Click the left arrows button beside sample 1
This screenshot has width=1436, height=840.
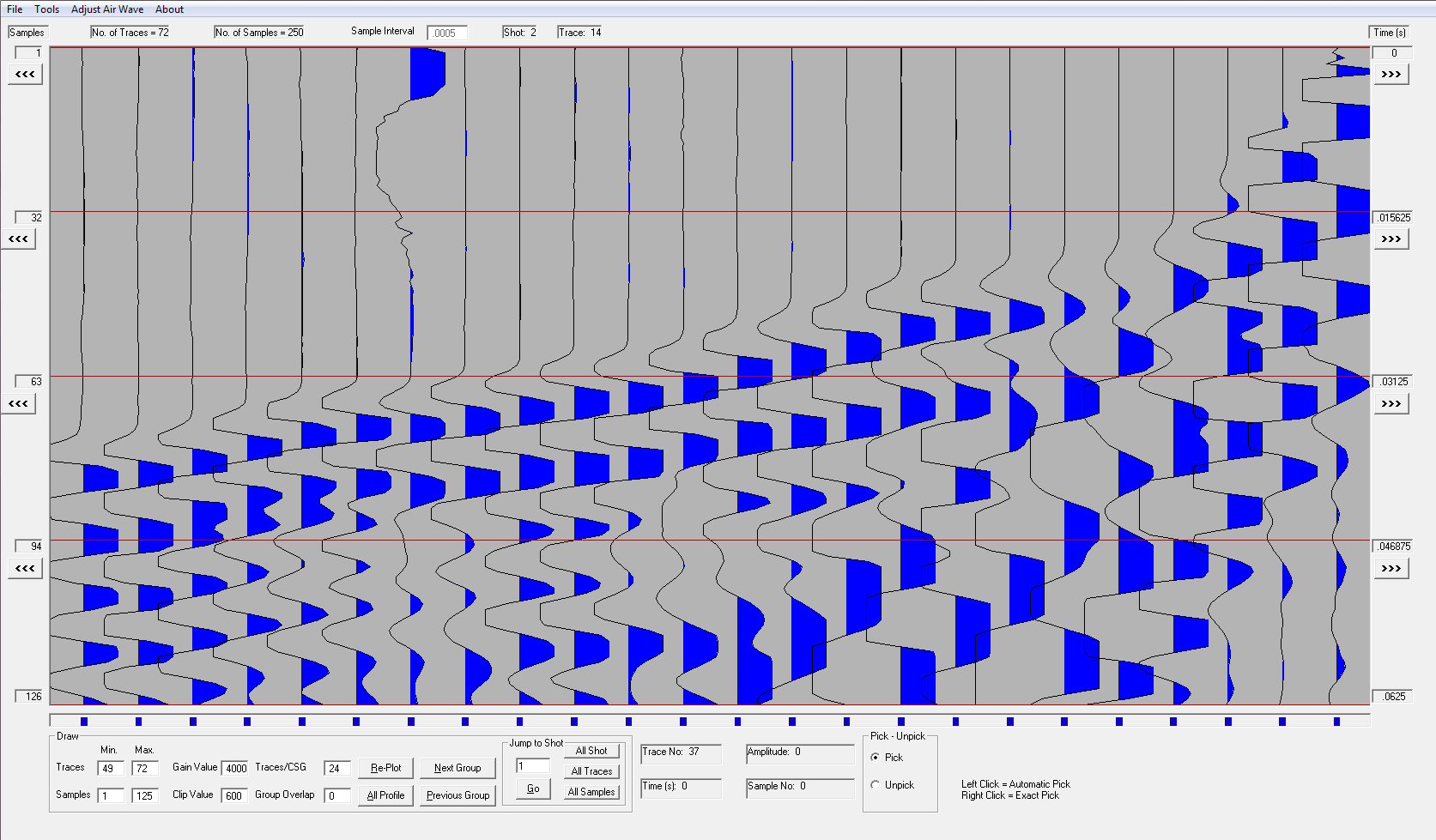click(25, 75)
